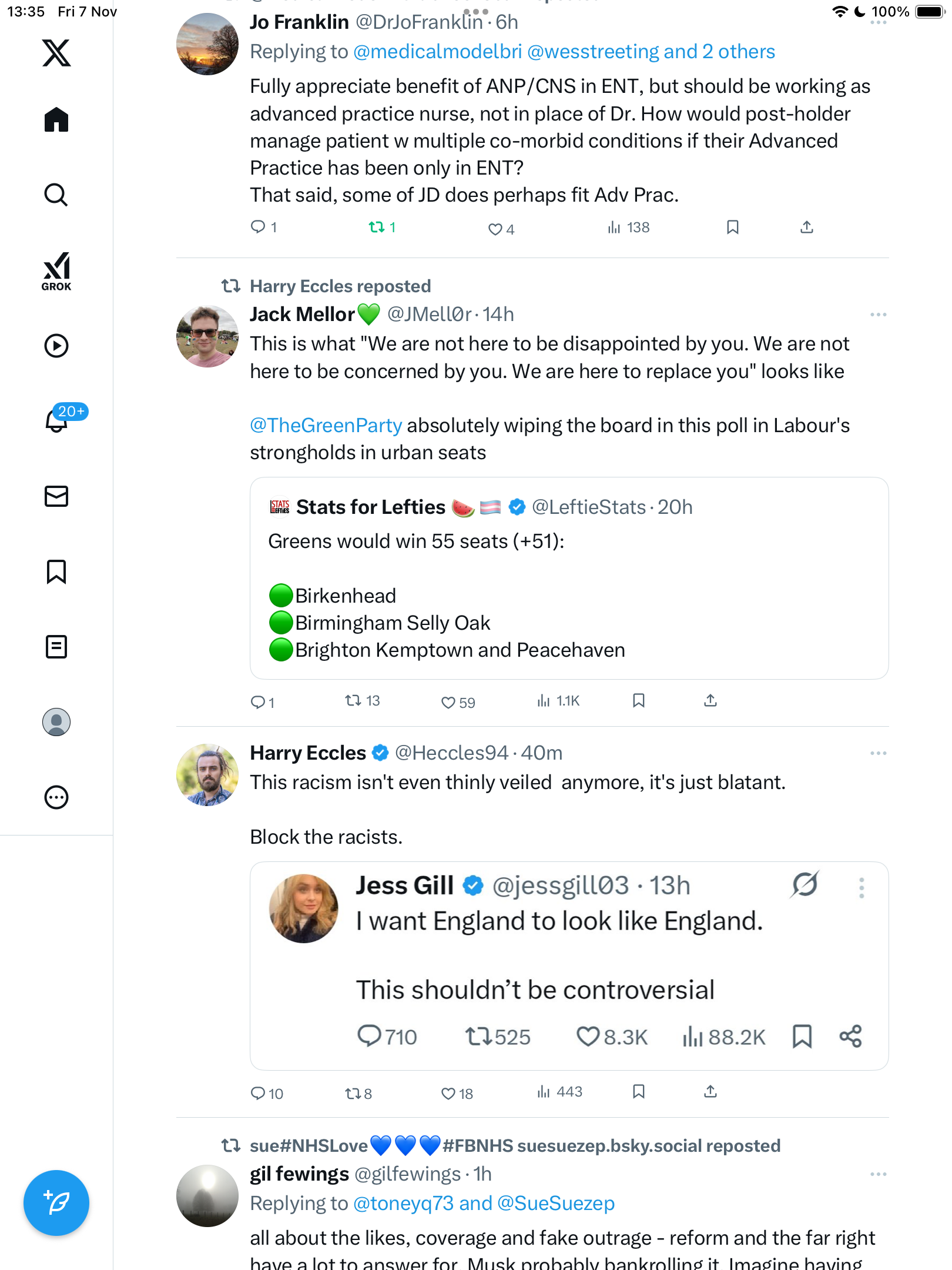Image resolution: width=952 pixels, height=1270 pixels.
Task: Like Jo Franklin's reply post
Action: coord(495,229)
